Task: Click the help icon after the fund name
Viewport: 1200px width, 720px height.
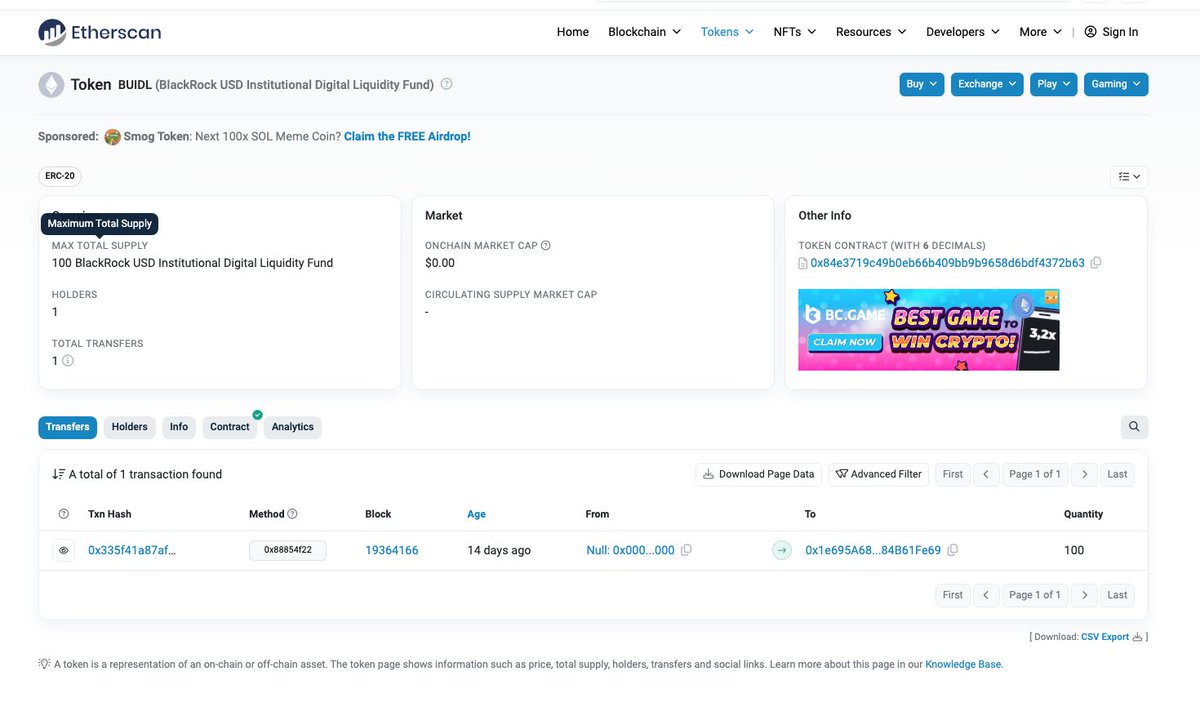Action: tap(446, 84)
